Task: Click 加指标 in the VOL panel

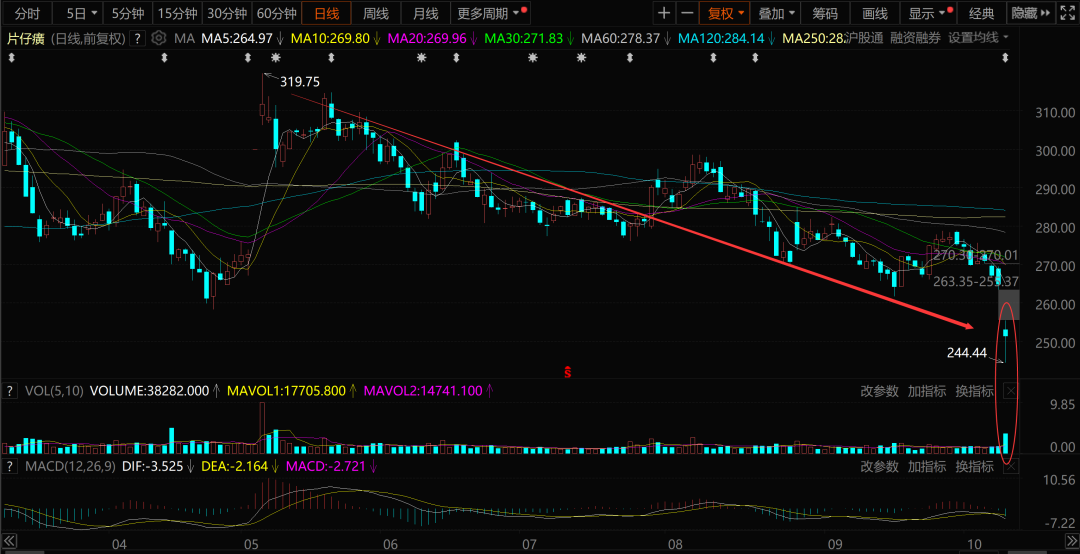Action: pyautogui.click(x=927, y=391)
